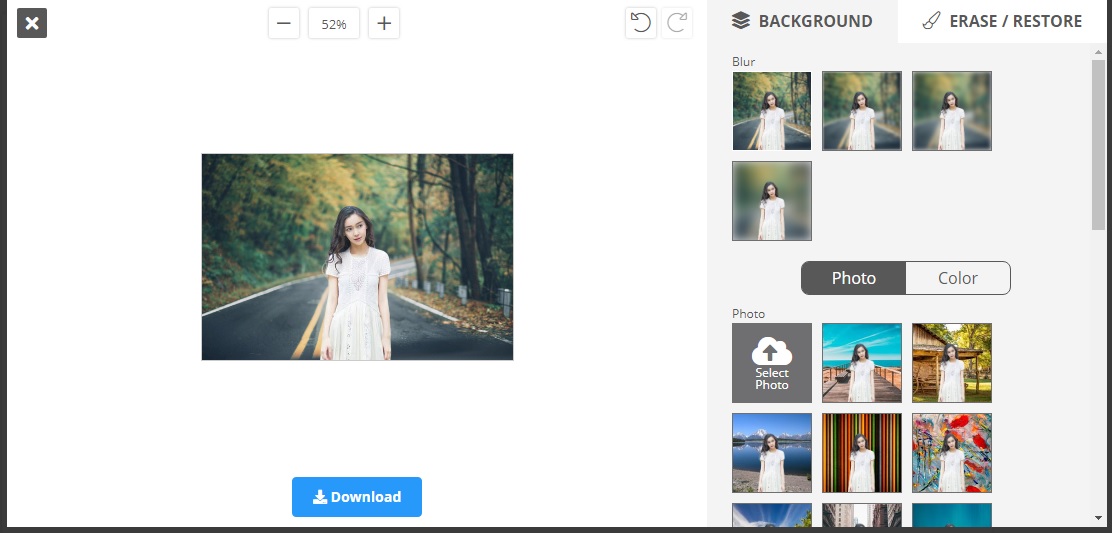
Task: Click the scrollbar down arrow in the panel
Action: (x=1099, y=520)
